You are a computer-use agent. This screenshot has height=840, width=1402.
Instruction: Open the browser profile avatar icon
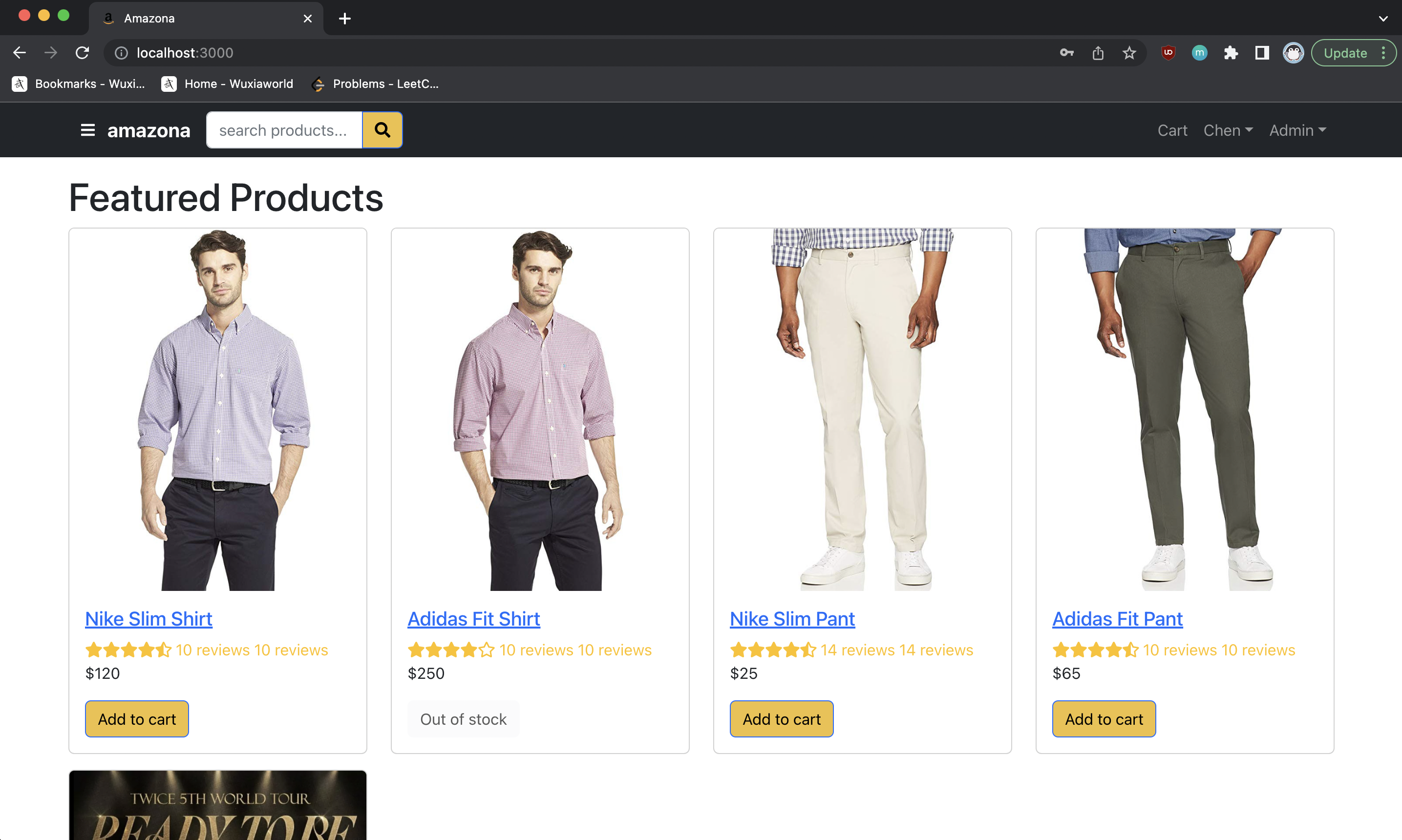[x=1294, y=53]
